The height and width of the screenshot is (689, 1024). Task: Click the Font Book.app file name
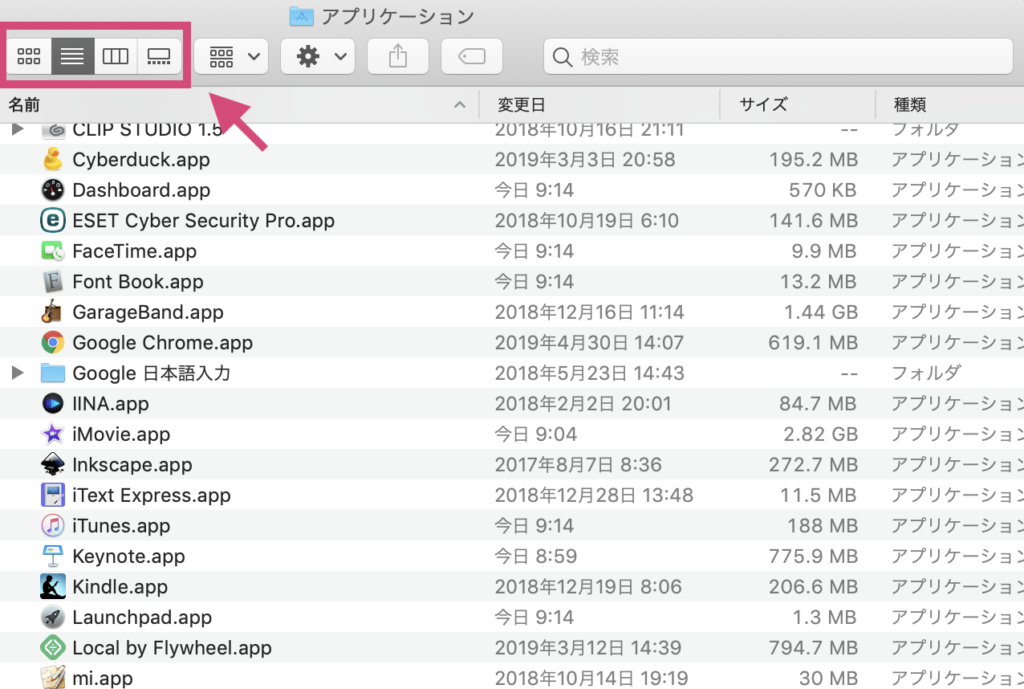(x=138, y=281)
